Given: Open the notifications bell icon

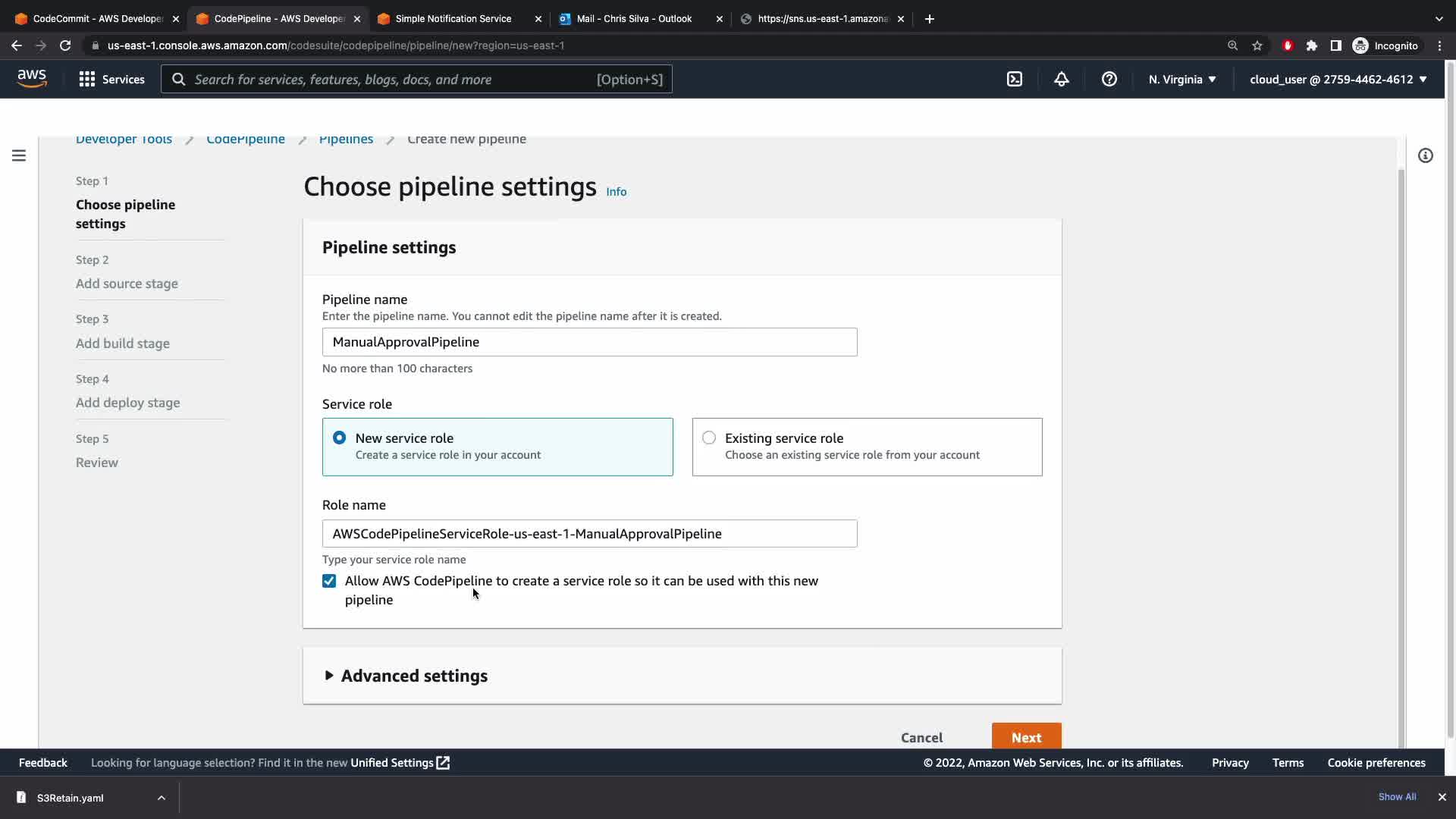Looking at the screenshot, I should click(x=1062, y=79).
